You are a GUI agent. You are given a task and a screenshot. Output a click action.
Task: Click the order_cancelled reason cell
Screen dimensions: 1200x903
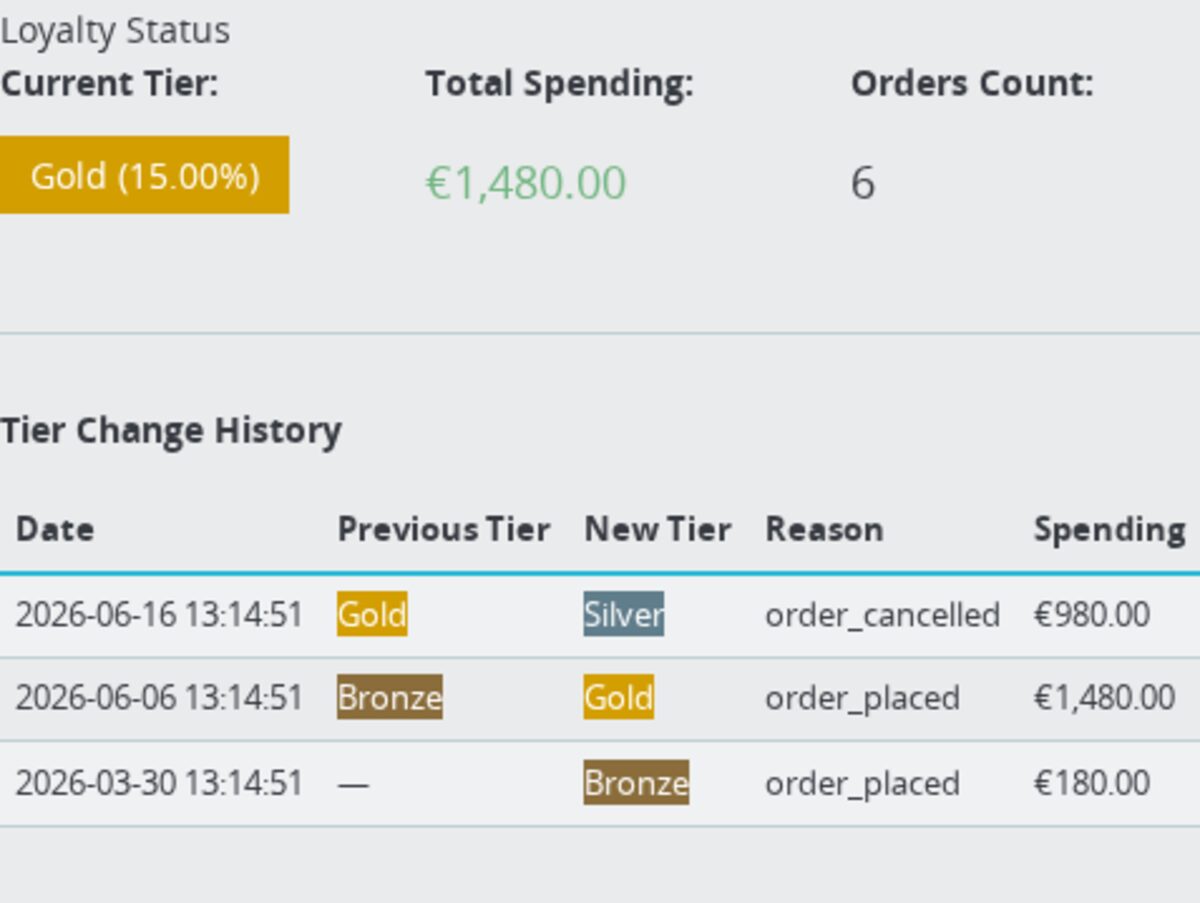pyautogui.click(x=883, y=614)
